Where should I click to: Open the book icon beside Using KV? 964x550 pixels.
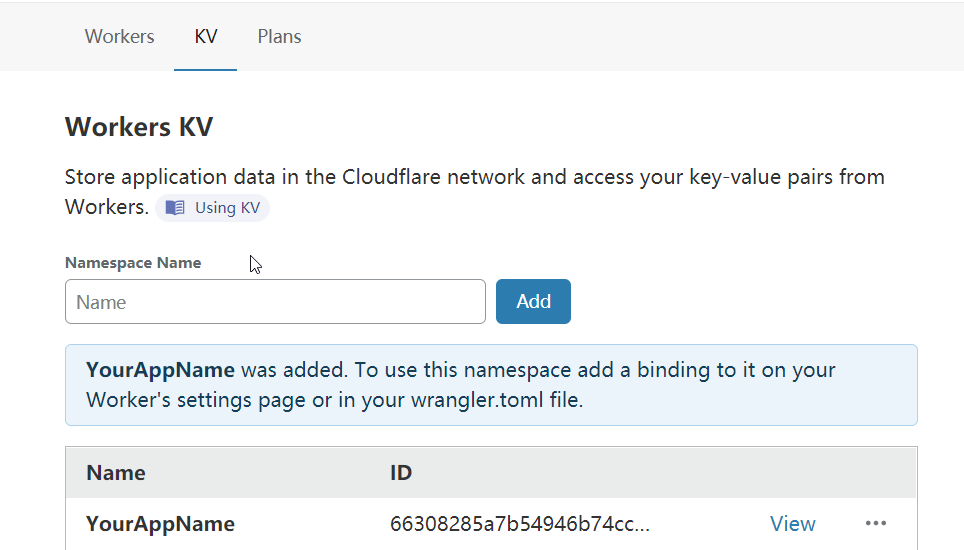[x=175, y=208]
